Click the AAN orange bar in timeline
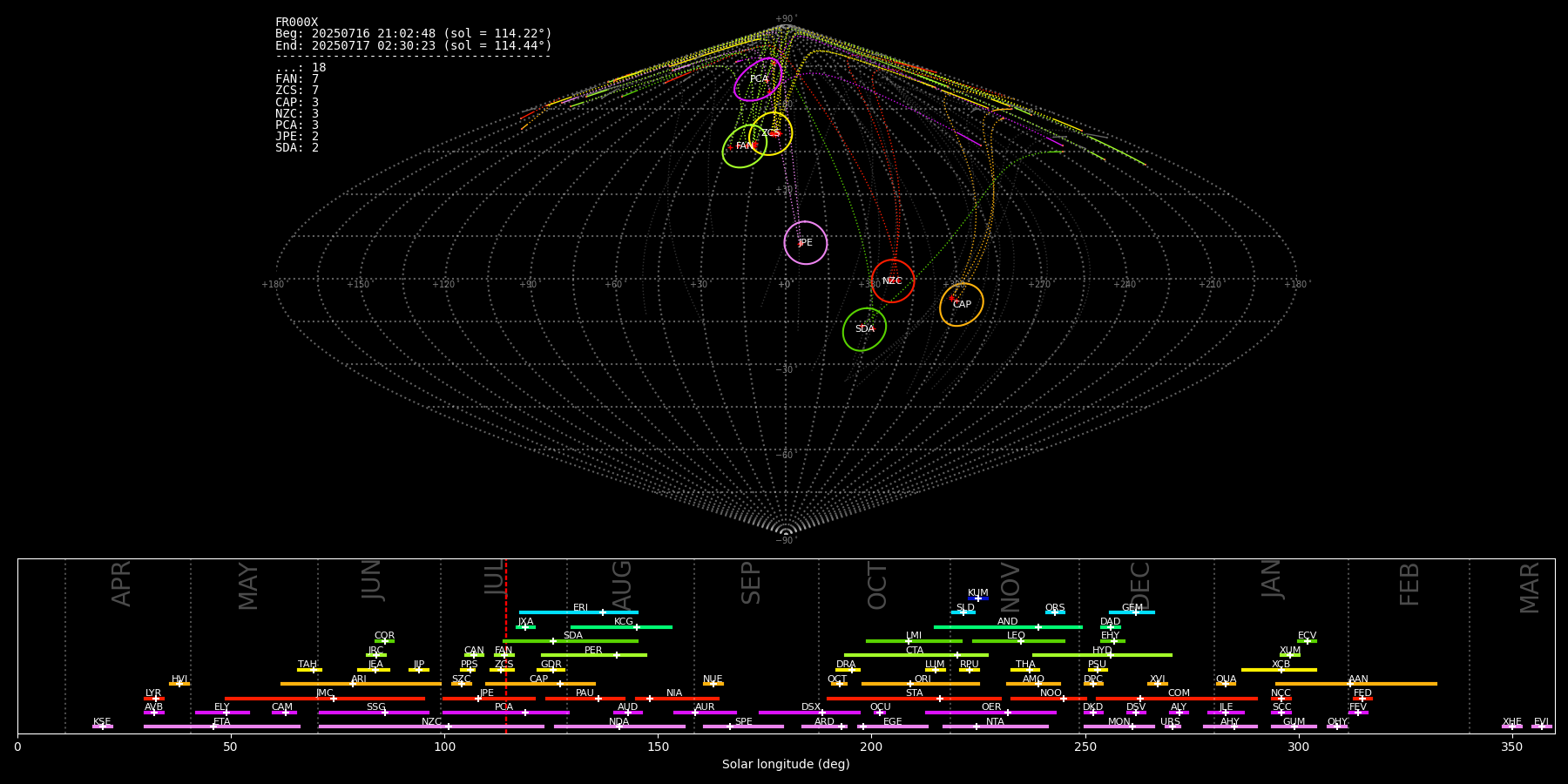1568x784 pixels. (1356, 684)
